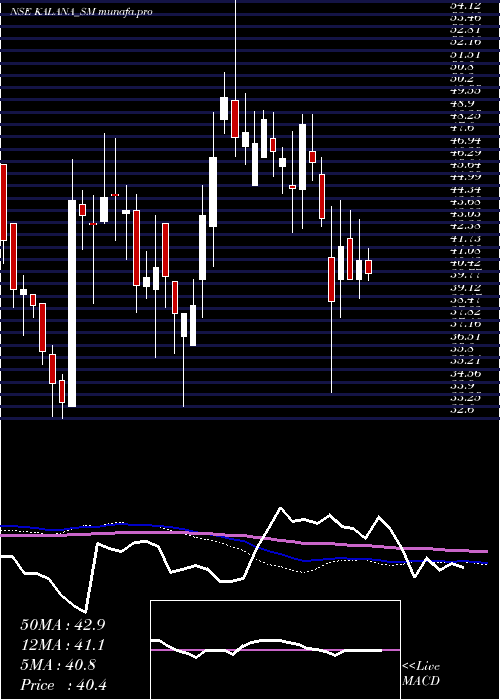Click the 48.9 price axis label
Viewport: 500px width, 700px height.
(464, 103)
